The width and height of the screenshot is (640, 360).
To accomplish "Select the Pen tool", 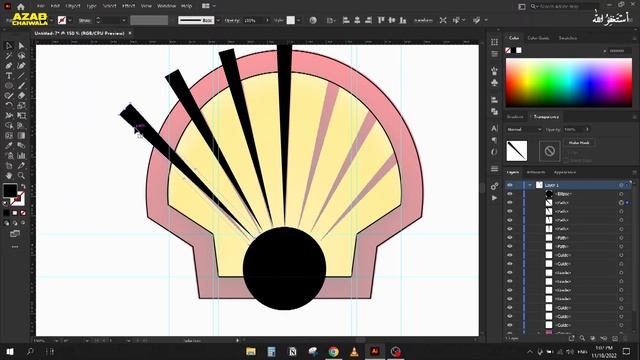I will coord(9,66).
